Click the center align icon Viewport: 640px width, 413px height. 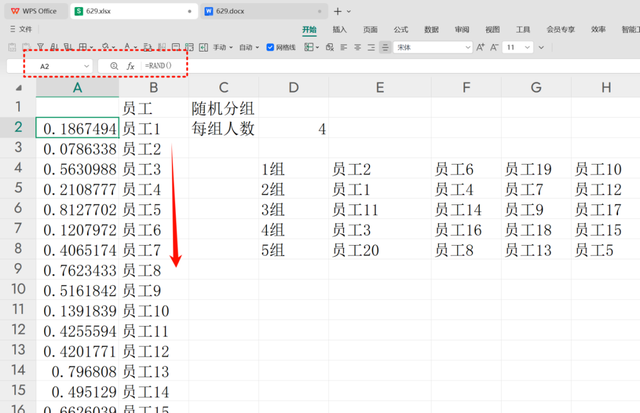pyautogui.click(x=358, y=47)
